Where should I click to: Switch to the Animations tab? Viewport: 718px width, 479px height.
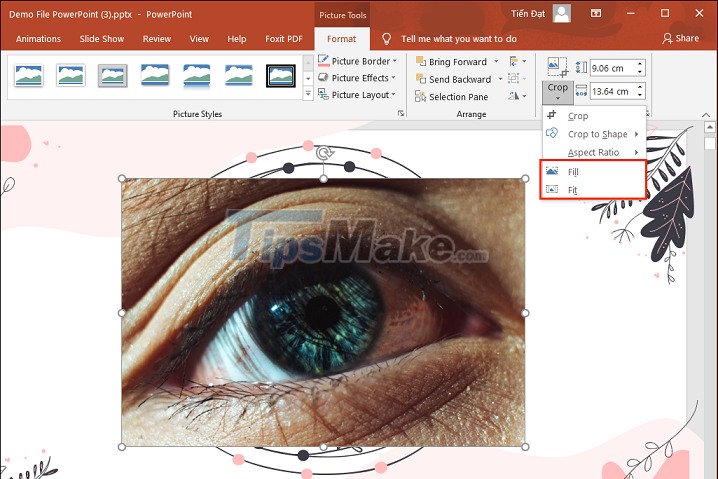(38, 39)
